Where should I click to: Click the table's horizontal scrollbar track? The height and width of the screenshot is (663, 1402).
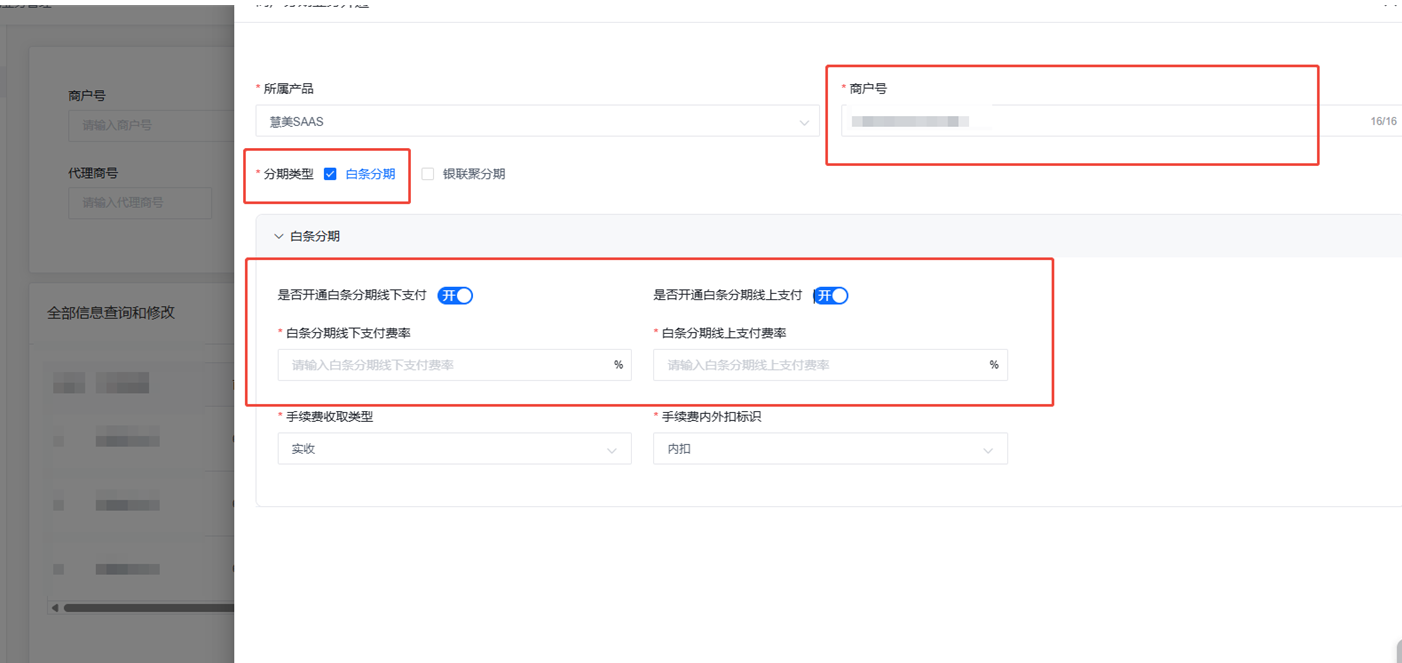click(150, 607)
